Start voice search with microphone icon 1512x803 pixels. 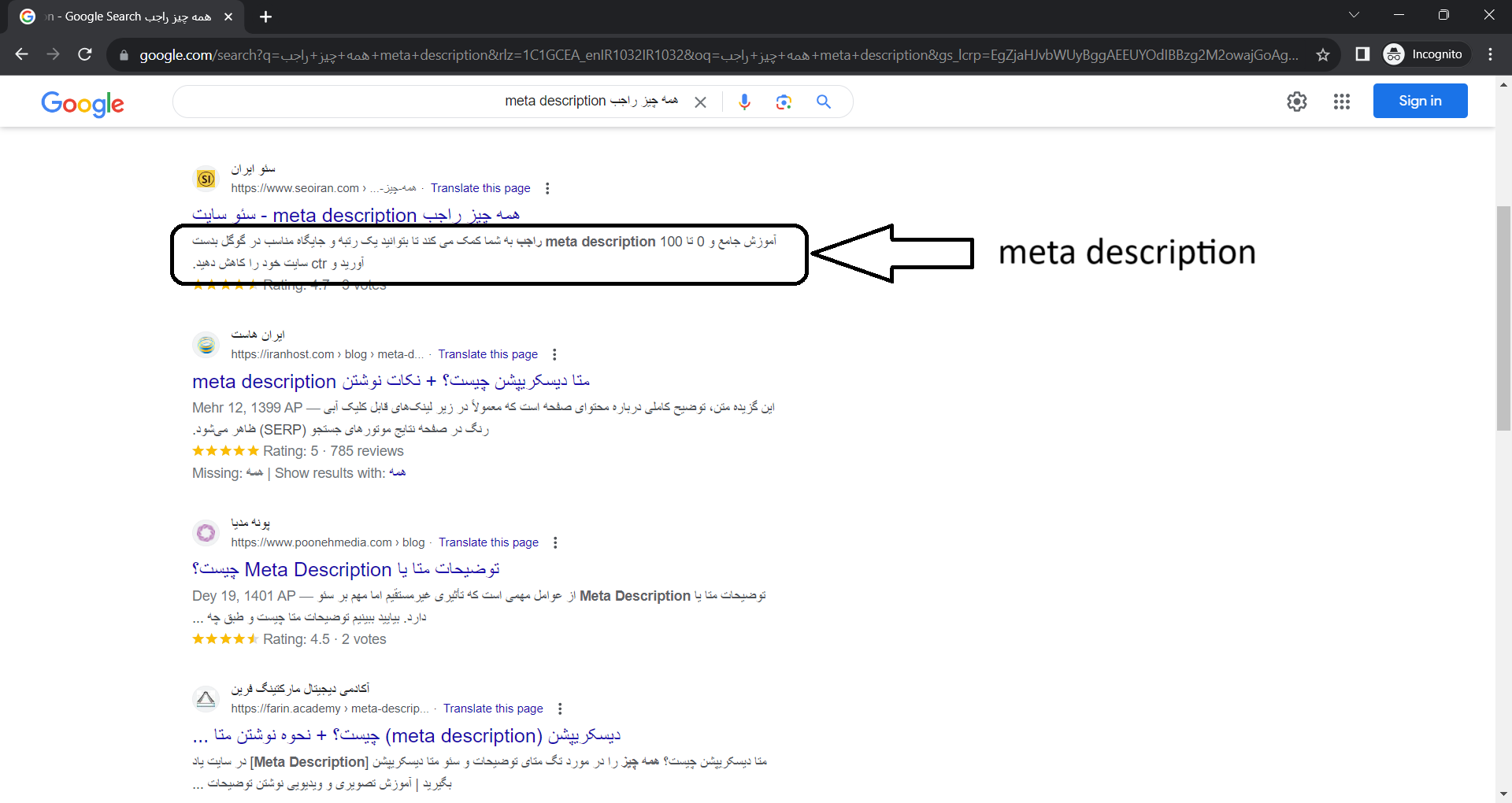pos(744,102)
